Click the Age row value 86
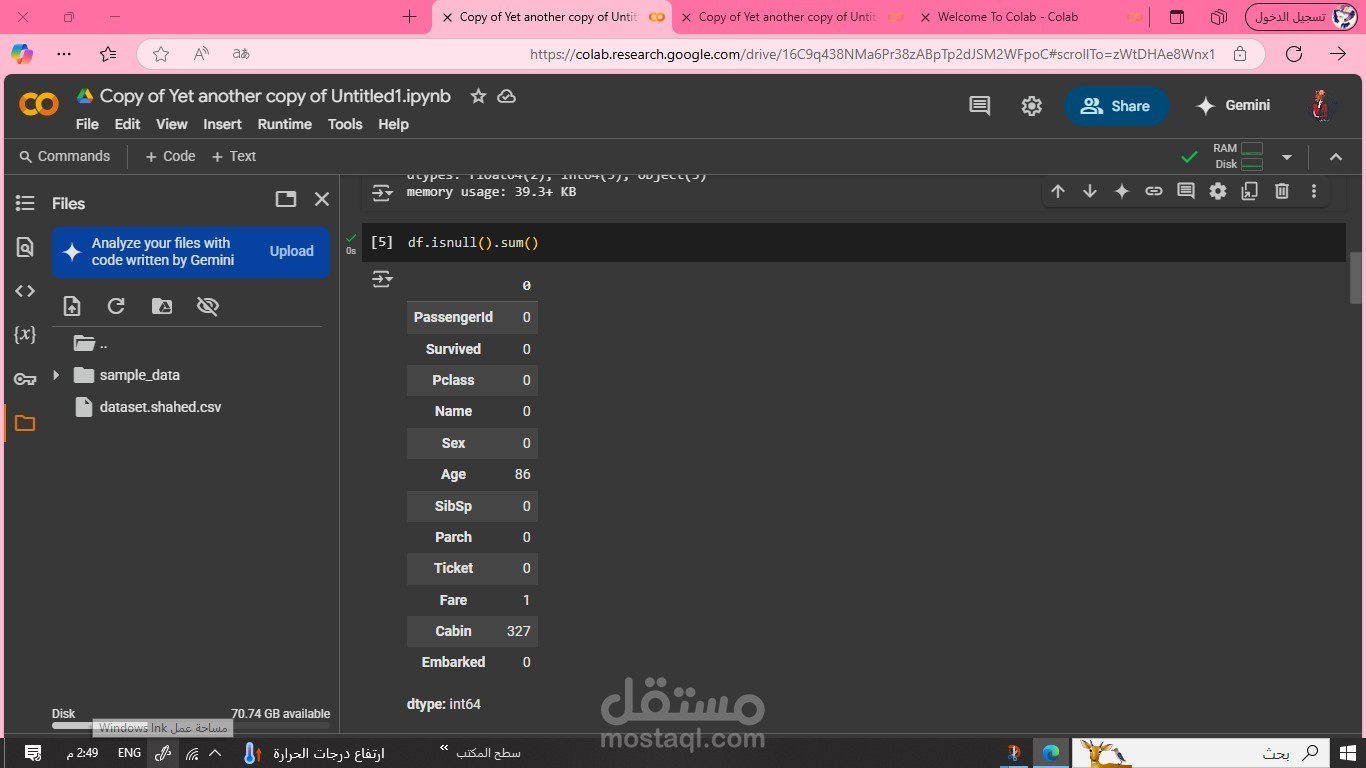 point(522,474)
